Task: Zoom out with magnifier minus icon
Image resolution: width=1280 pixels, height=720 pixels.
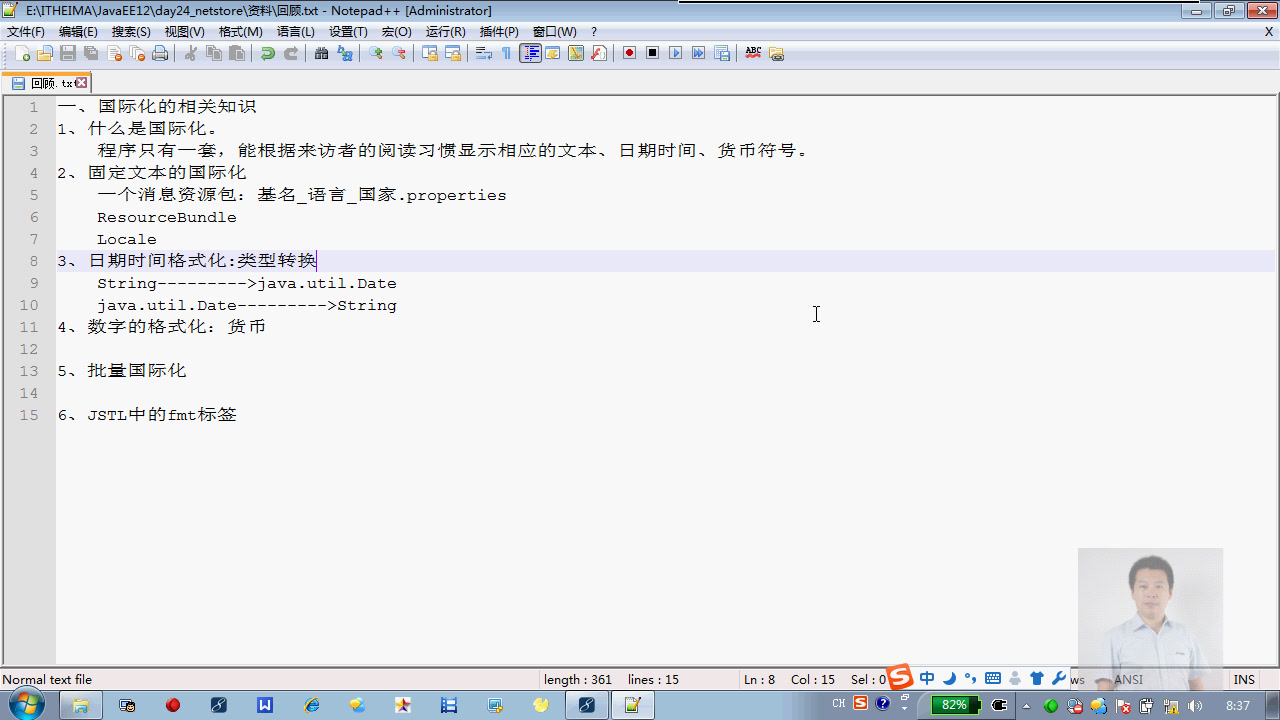Action: pyautogui.click(x=399, y=53)
